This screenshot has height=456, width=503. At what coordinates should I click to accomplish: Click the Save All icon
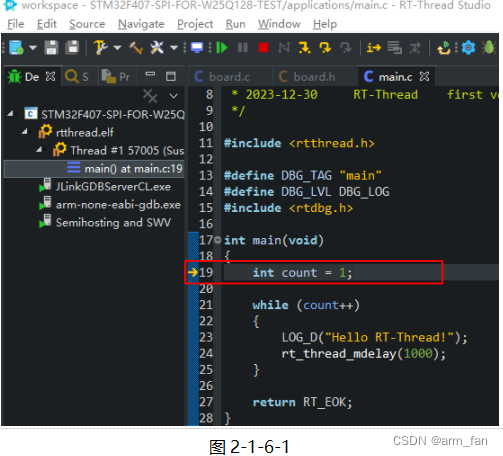tap(72, 48)
